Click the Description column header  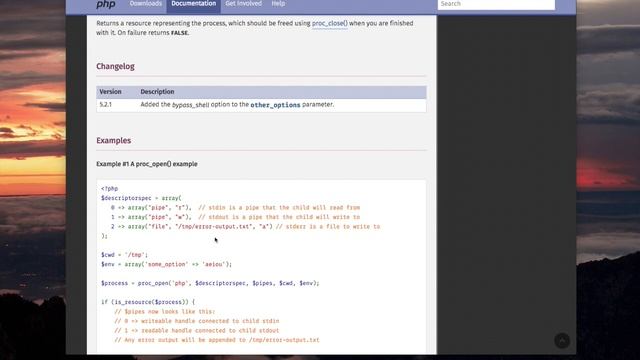(x=157, y=92)
